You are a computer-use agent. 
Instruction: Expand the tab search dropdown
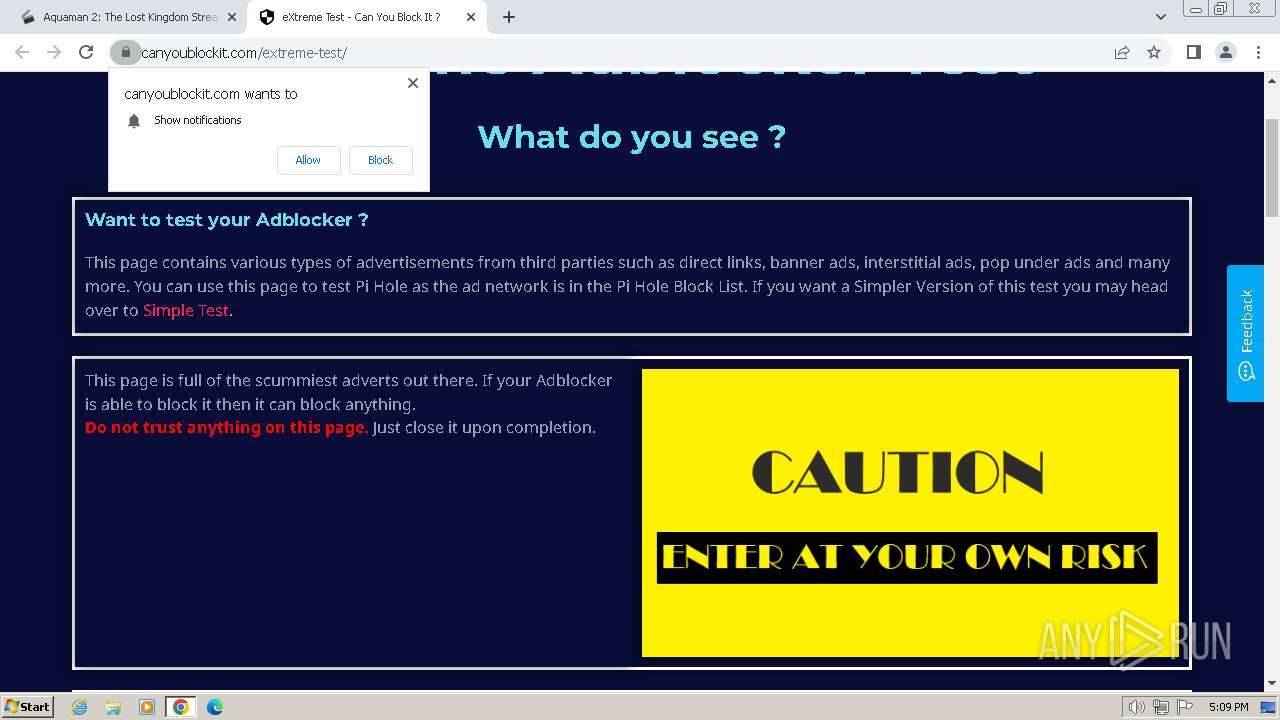(1161, 17)
